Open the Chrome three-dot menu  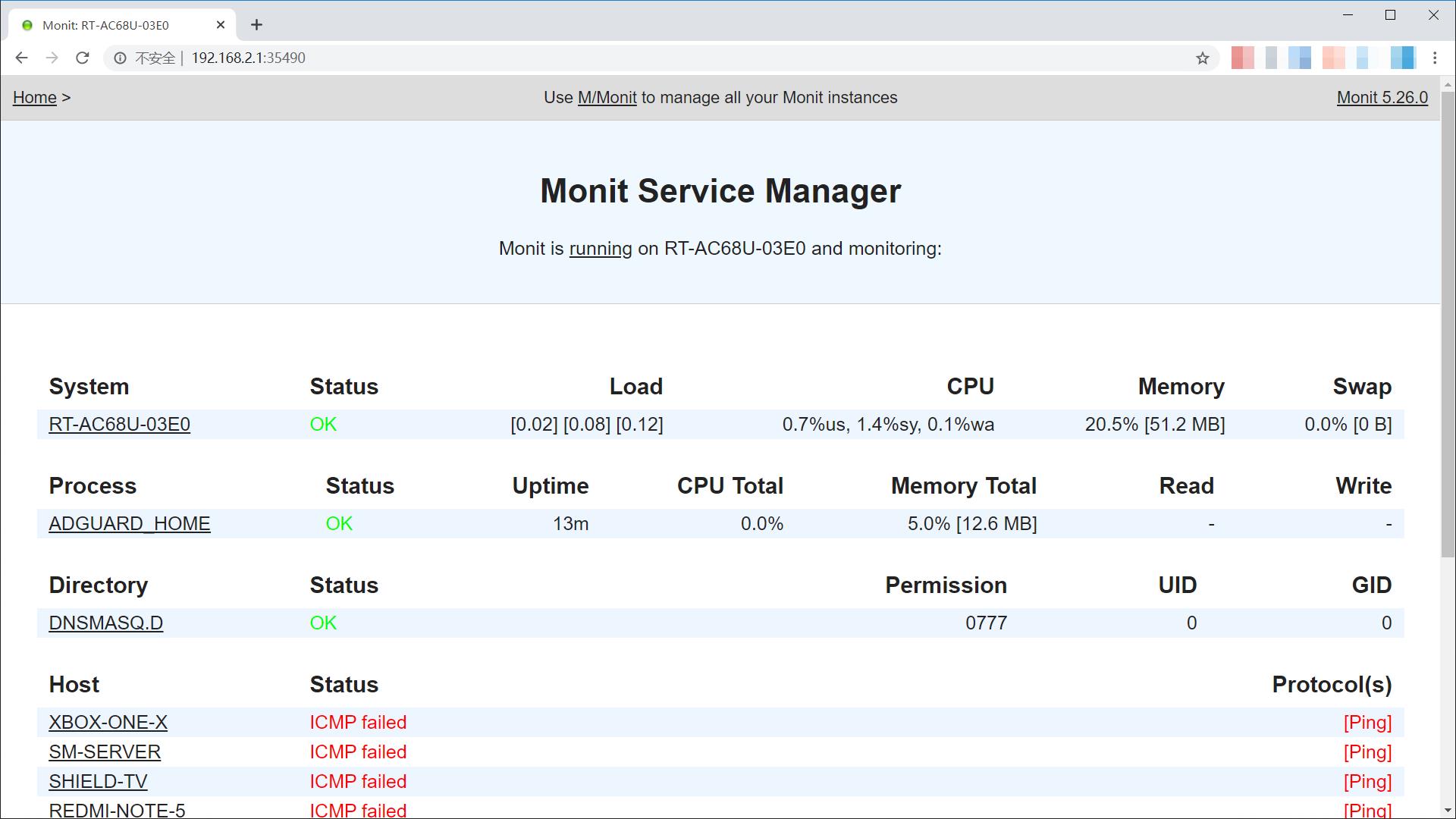click(1434, 58)
